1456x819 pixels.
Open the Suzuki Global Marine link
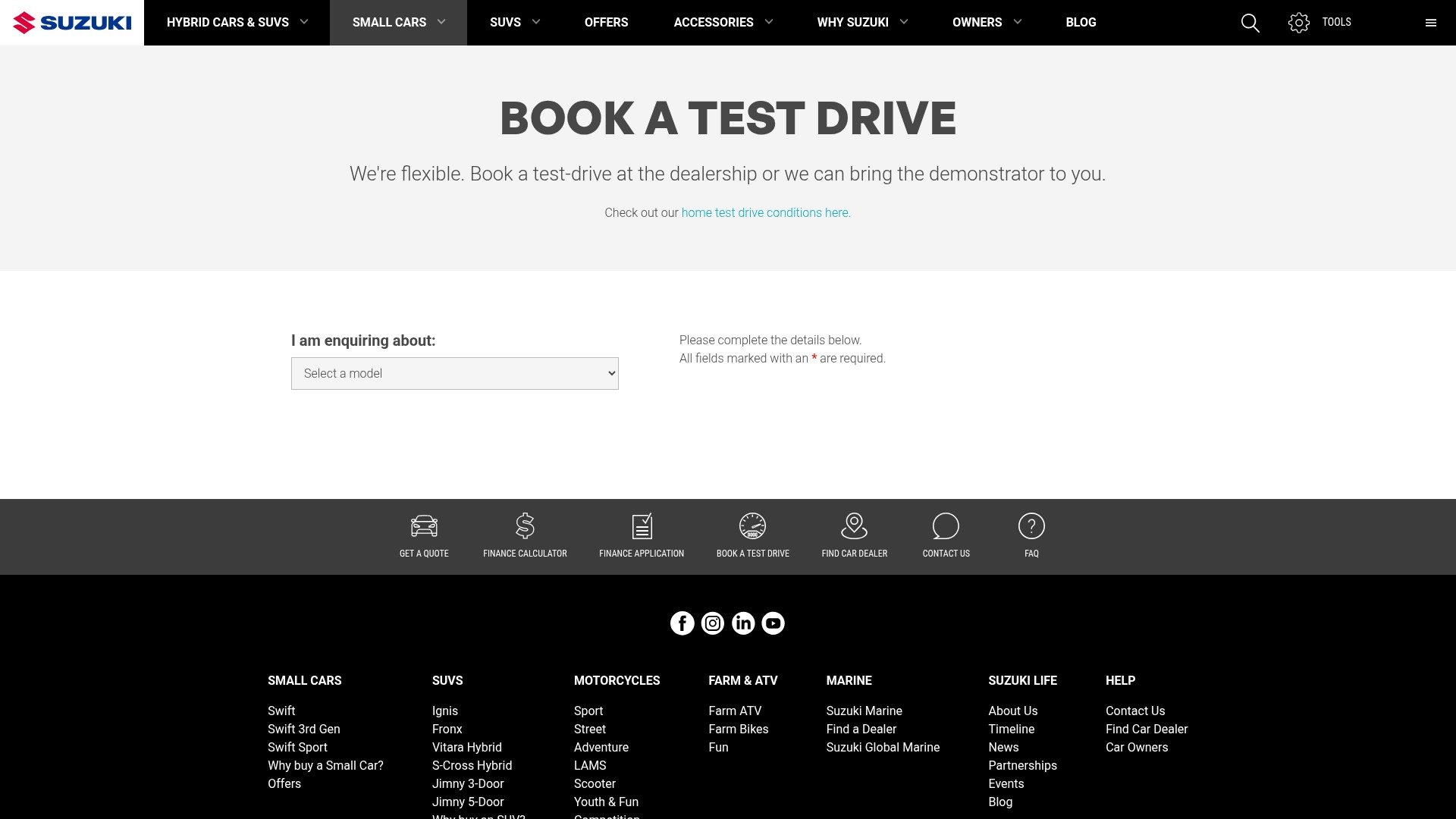[883, 748]
